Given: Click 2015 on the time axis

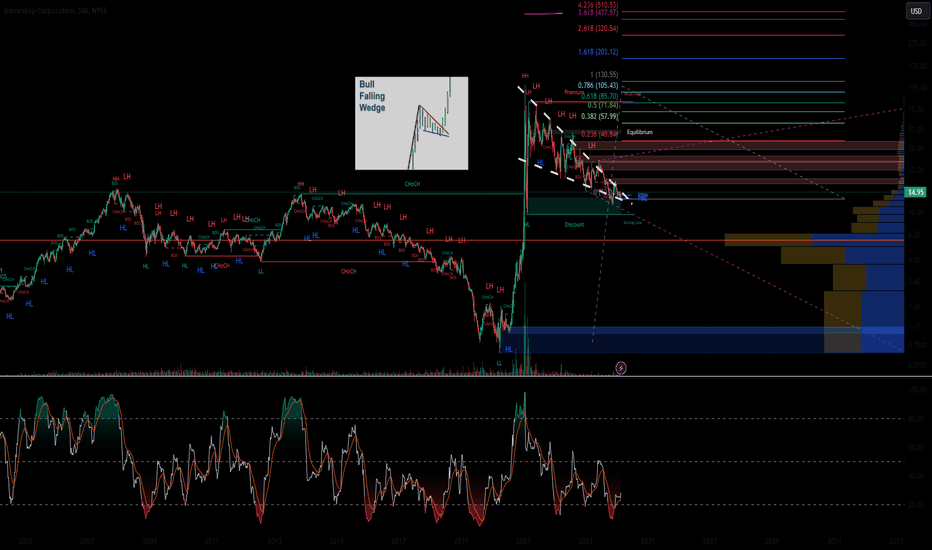Looking at the screenshot, I should pyautogui.click(x=336, y=541).
